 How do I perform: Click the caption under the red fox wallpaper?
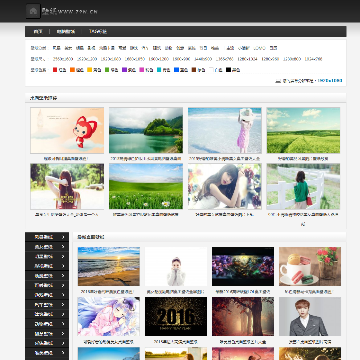point(66,159)
